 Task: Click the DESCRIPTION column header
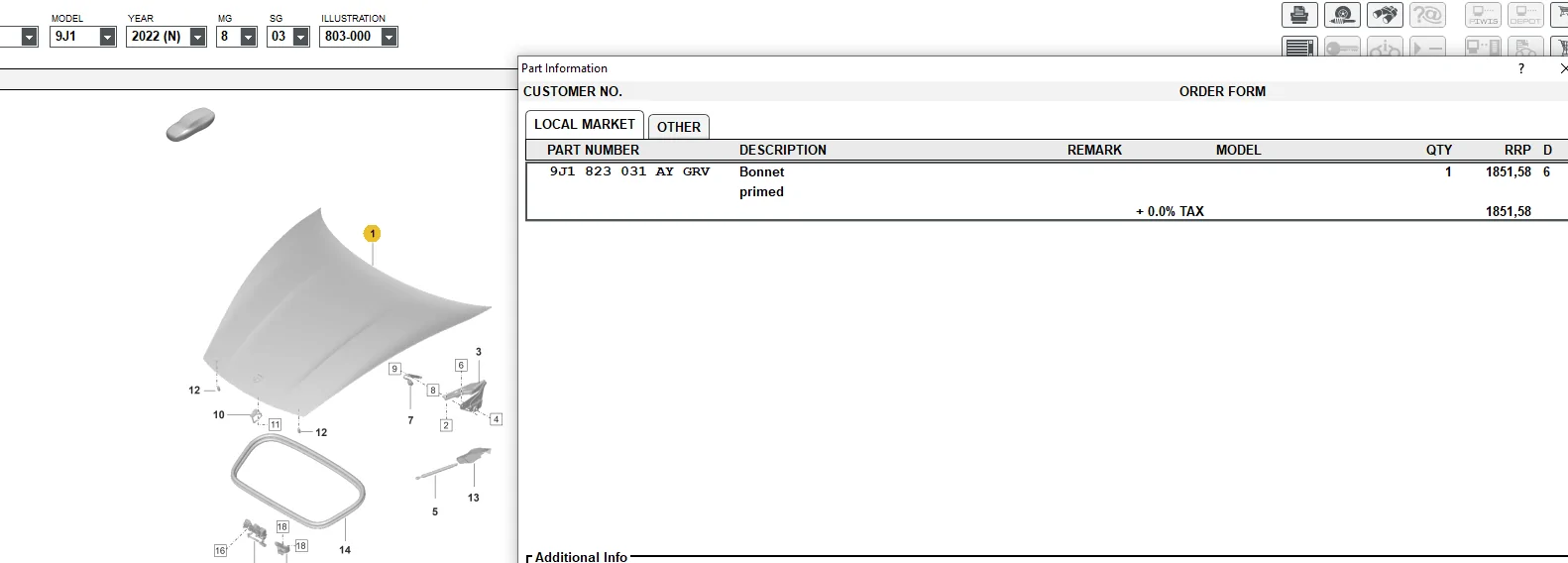pos(783,150)
